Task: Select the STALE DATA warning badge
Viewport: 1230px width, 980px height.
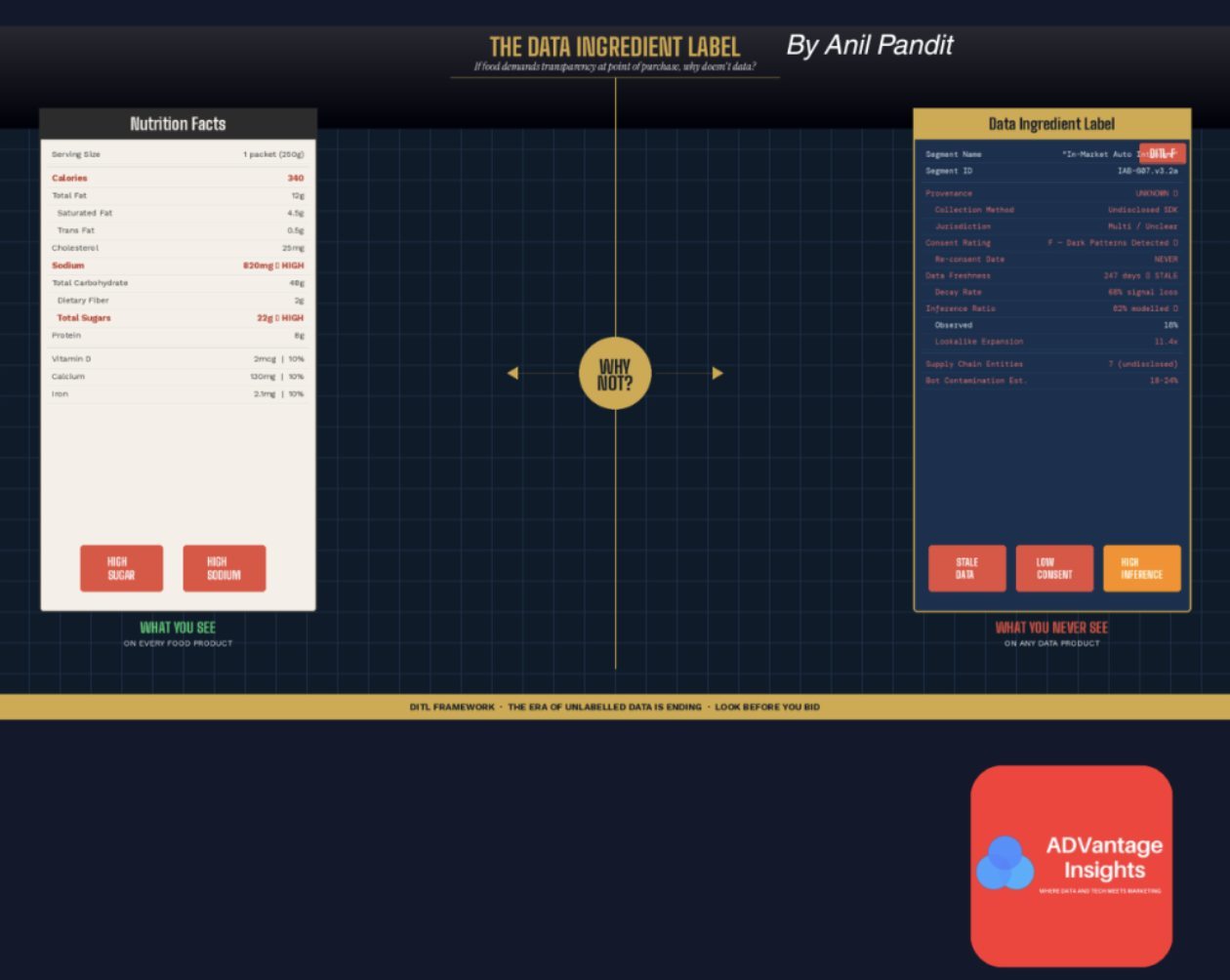Action: [x=966, y=568]
